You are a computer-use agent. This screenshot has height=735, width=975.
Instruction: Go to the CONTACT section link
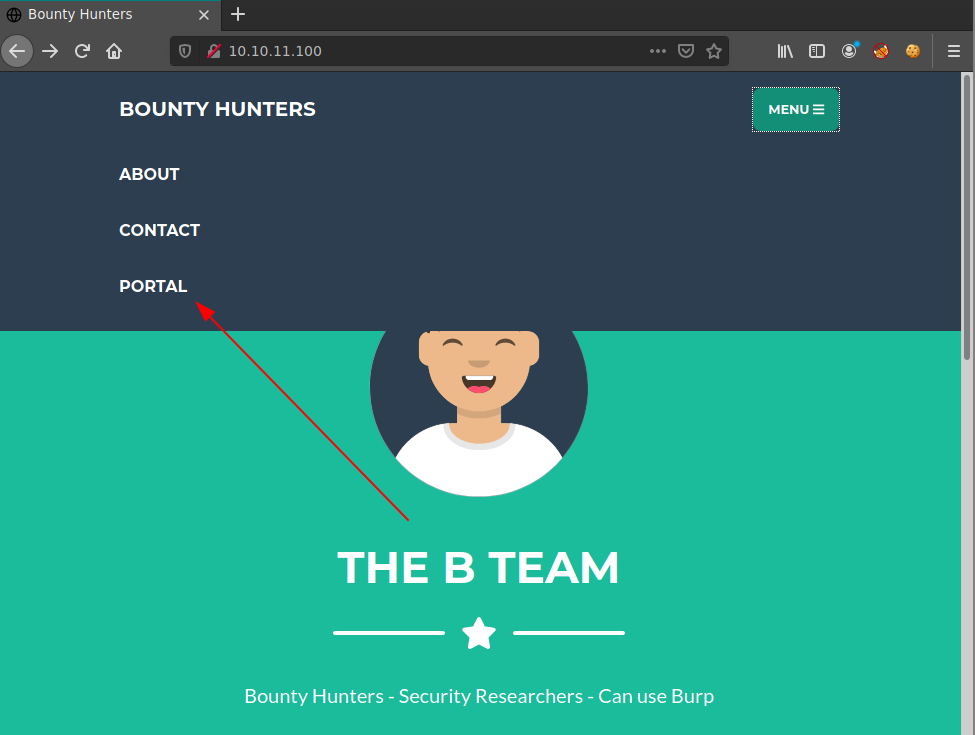point(159,230)
